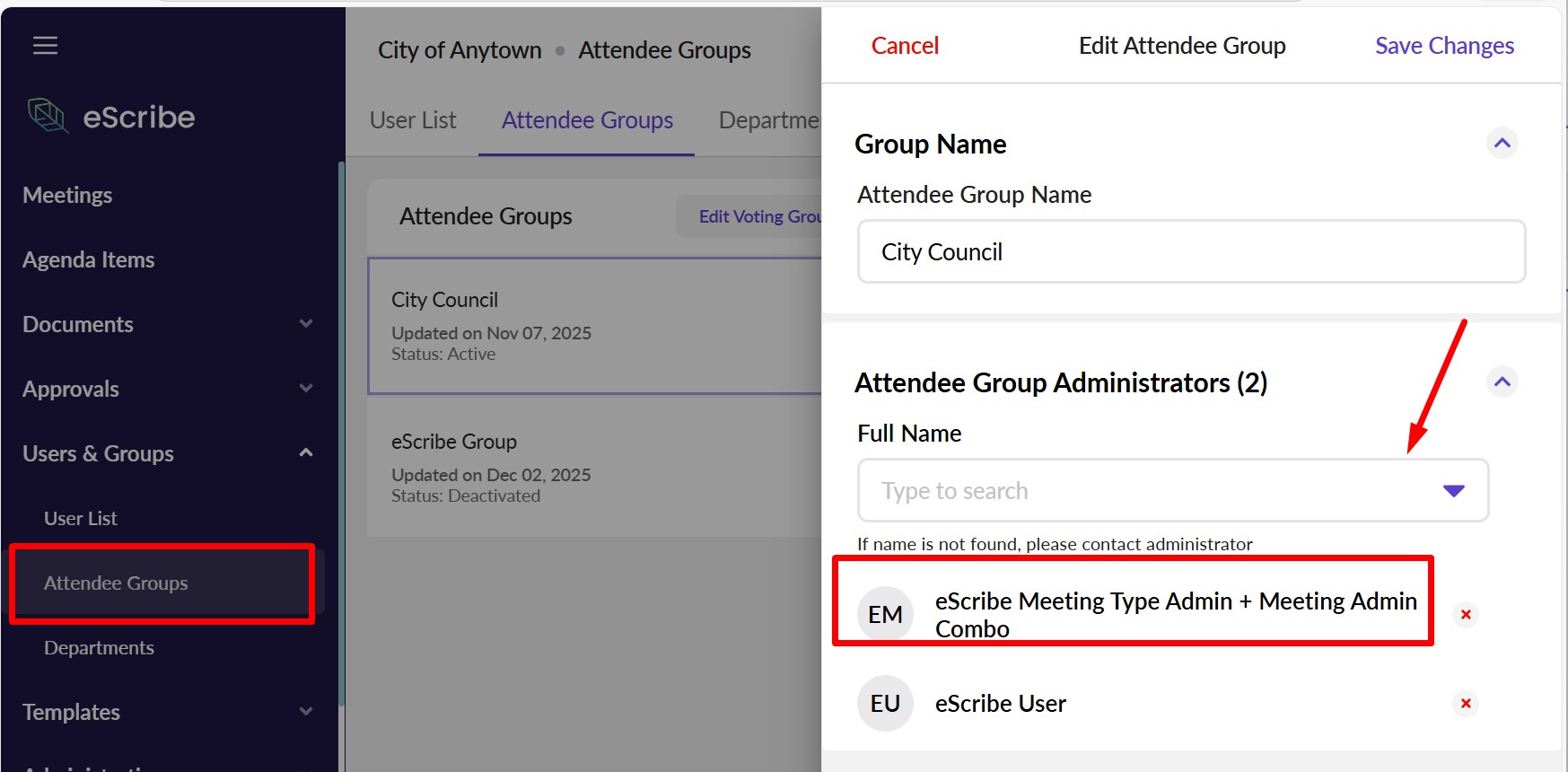Open Meetings in the sidebar
The width and height of the screenshot is (1568, 772).
tap(67, 195)
